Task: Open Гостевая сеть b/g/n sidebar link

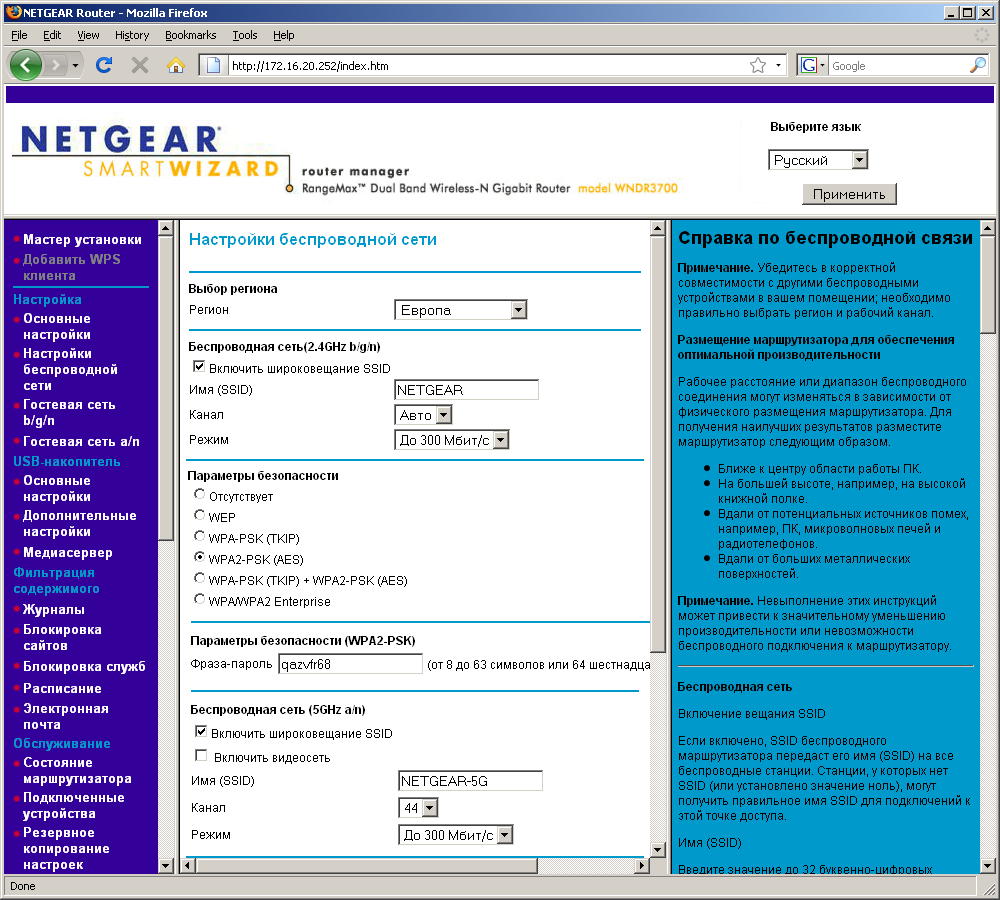Action: (69, 413)
